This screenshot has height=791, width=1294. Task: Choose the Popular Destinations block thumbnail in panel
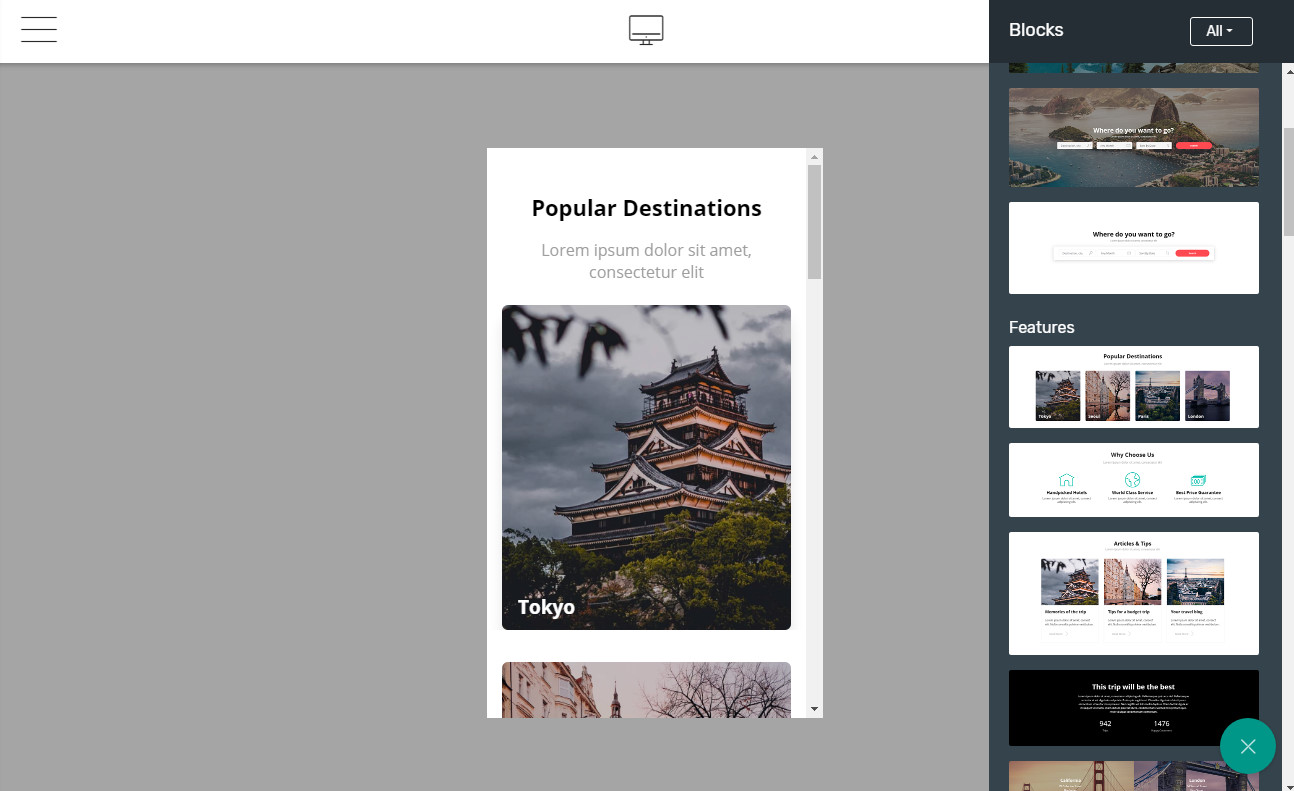tap(1133, 387)
